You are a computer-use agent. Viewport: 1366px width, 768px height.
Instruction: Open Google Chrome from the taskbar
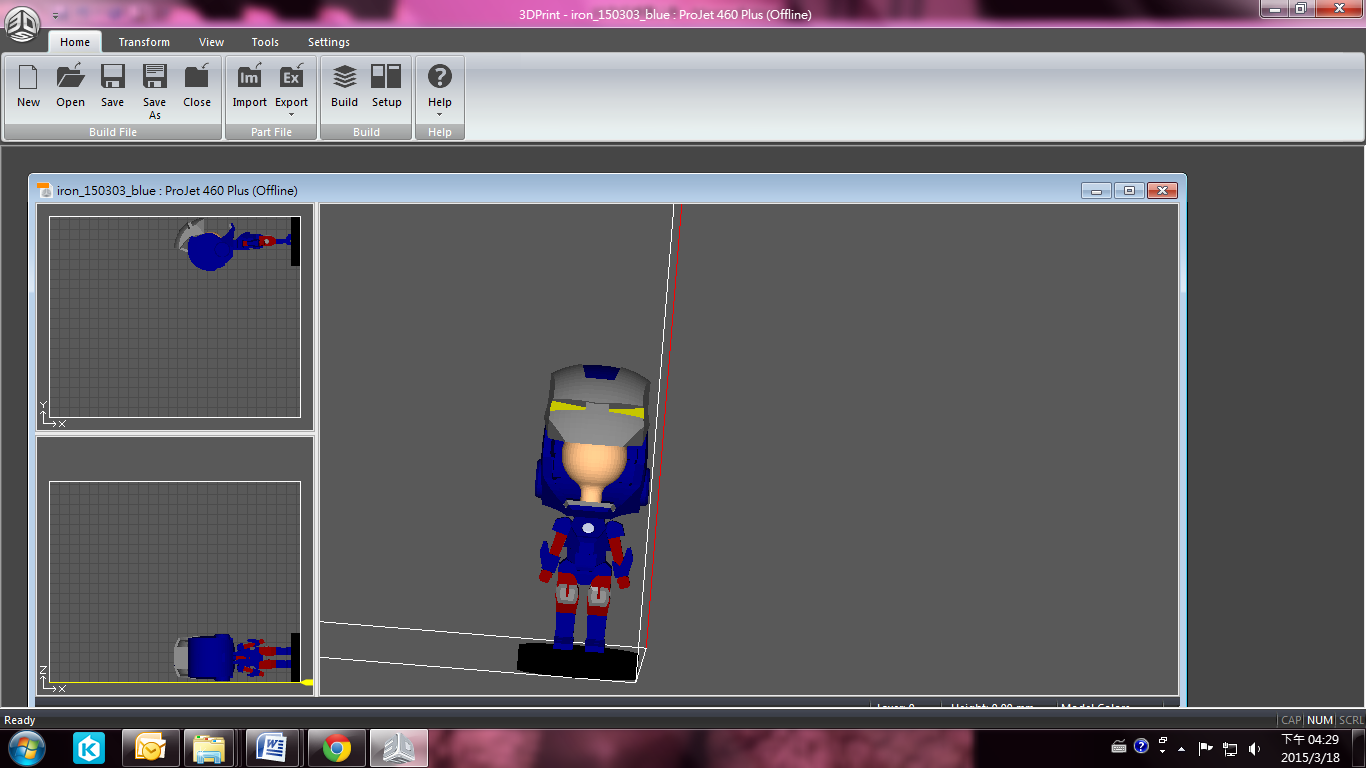tap(336, 748)
